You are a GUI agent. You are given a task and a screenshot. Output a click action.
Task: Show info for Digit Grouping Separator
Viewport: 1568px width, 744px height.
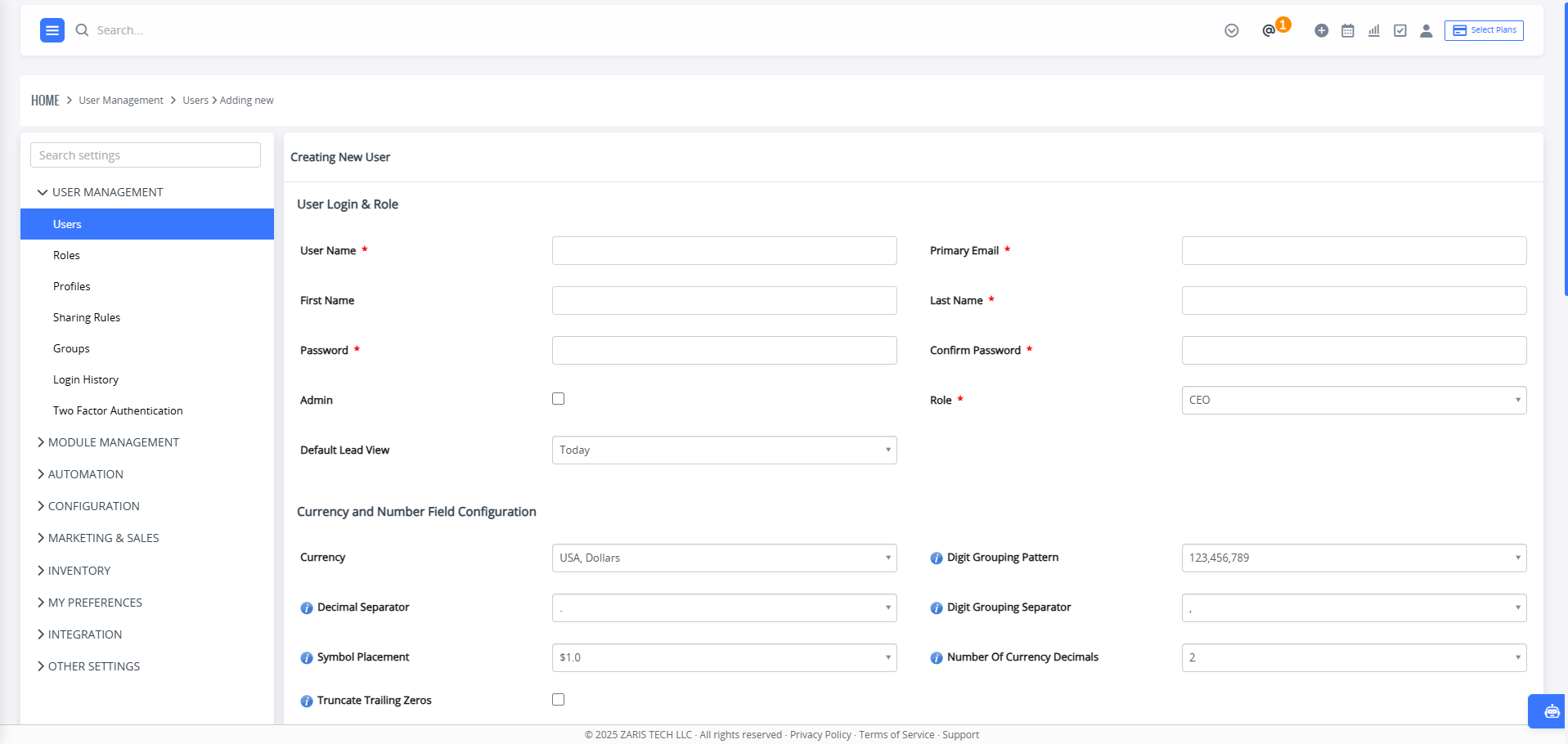coord(937,608)
